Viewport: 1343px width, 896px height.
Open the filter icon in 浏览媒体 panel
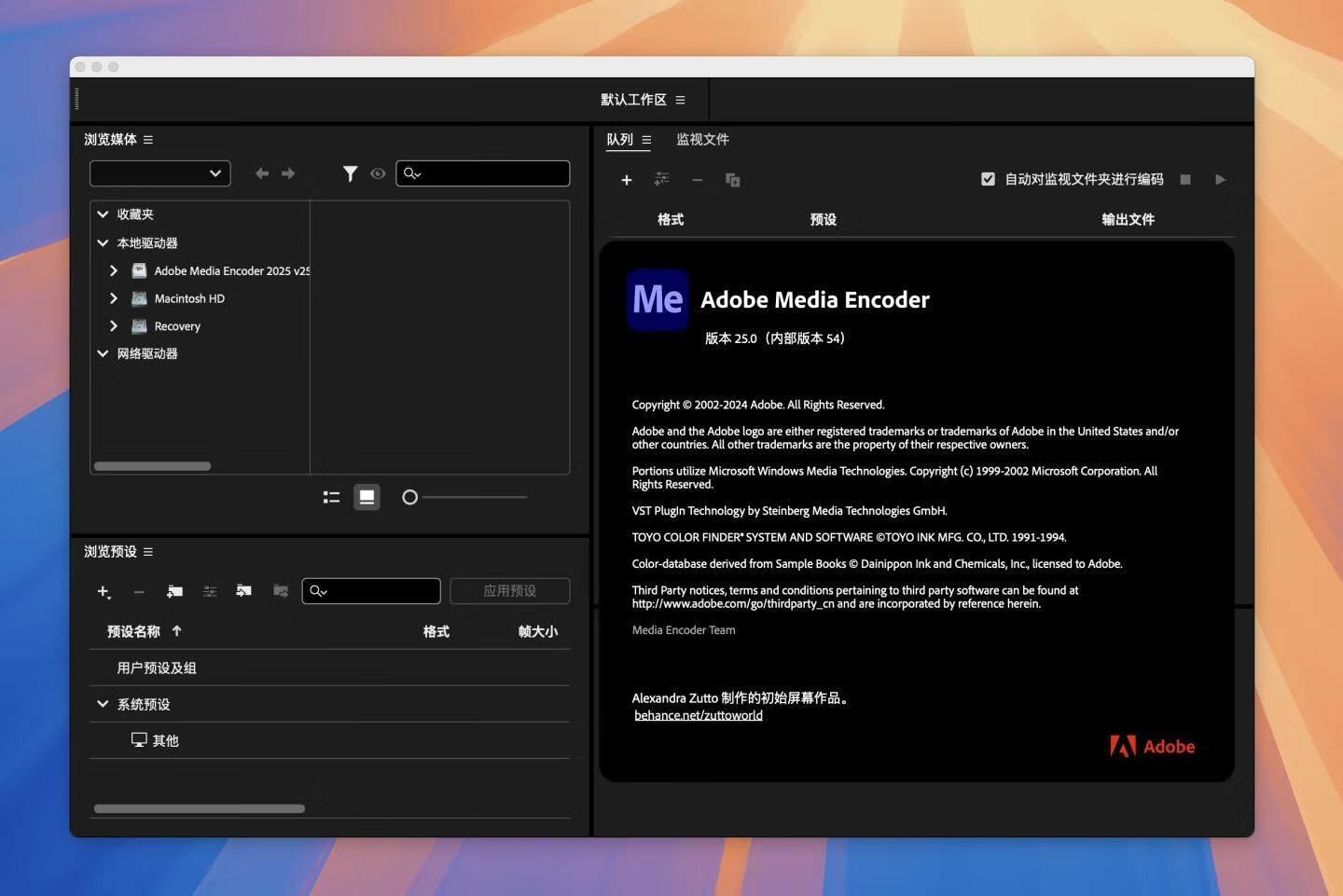(x=351, y=173)
